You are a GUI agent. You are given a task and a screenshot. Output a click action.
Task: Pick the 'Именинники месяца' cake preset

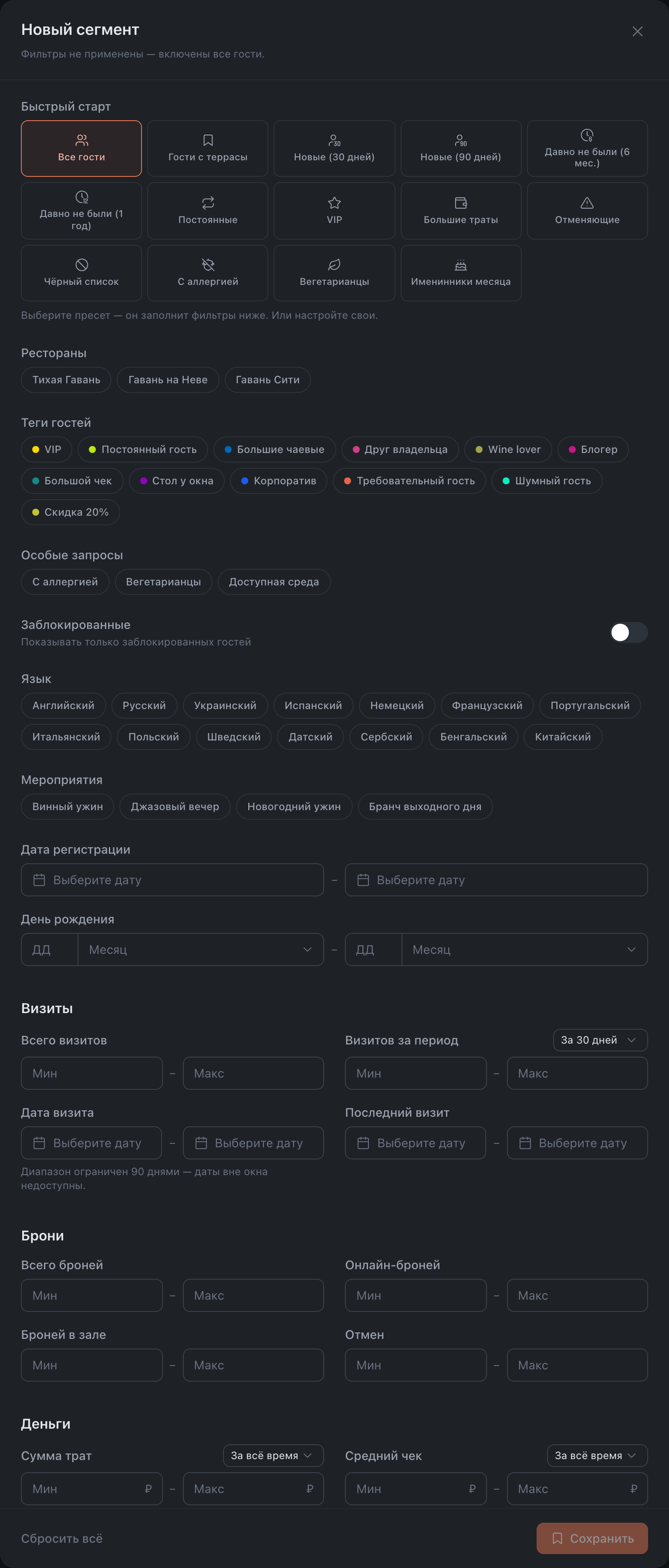[461, 273]
